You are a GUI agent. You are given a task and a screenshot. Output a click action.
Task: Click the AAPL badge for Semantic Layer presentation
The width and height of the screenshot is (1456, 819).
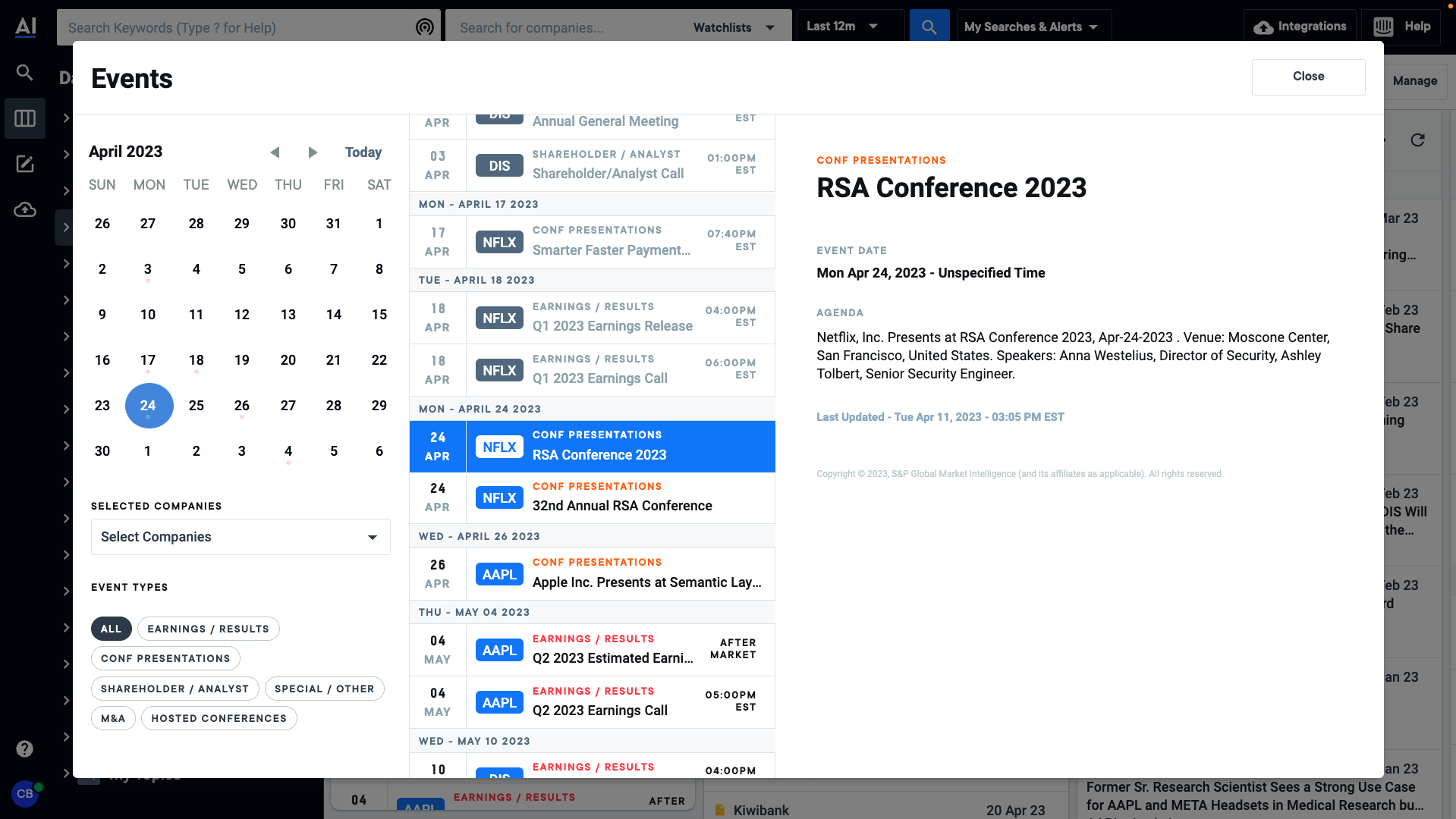tap(499, 574)
